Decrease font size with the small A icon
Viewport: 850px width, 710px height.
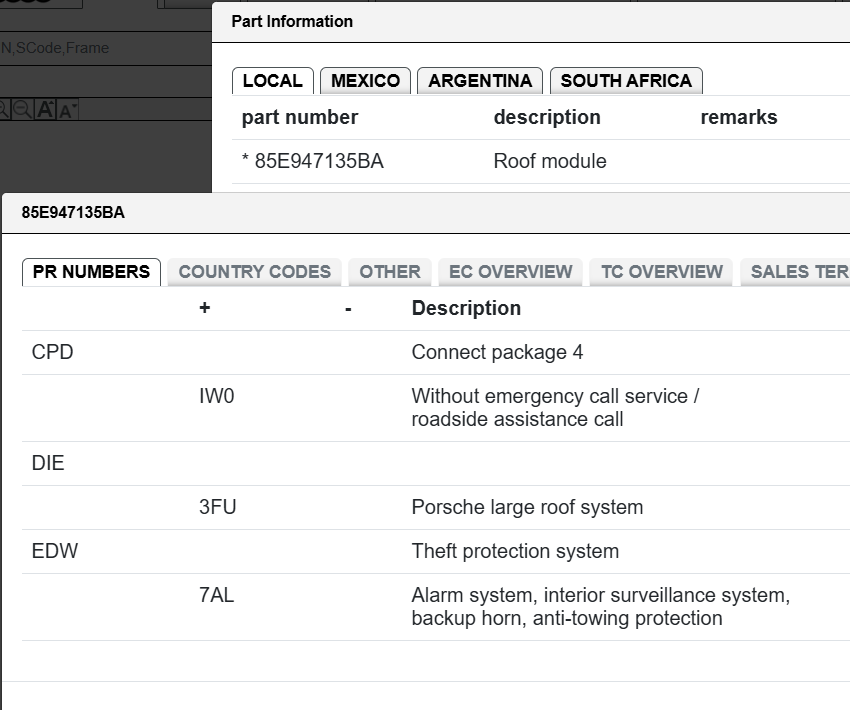[x=67, y=109]
